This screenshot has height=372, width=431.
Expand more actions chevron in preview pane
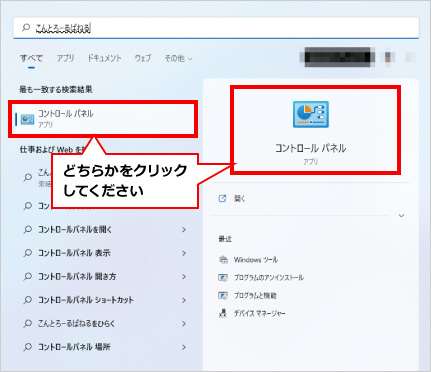[x=402, y=216]
